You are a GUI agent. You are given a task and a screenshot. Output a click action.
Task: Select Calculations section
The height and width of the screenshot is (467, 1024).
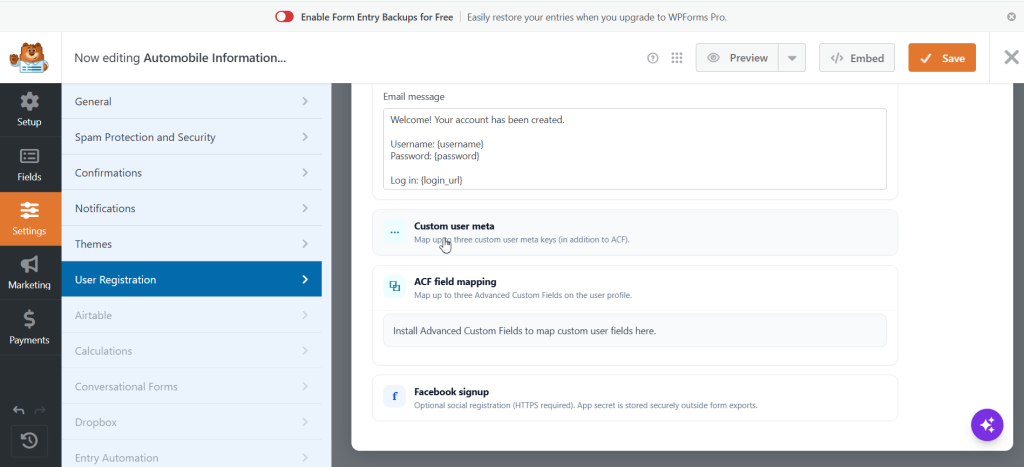coord(191,351)
